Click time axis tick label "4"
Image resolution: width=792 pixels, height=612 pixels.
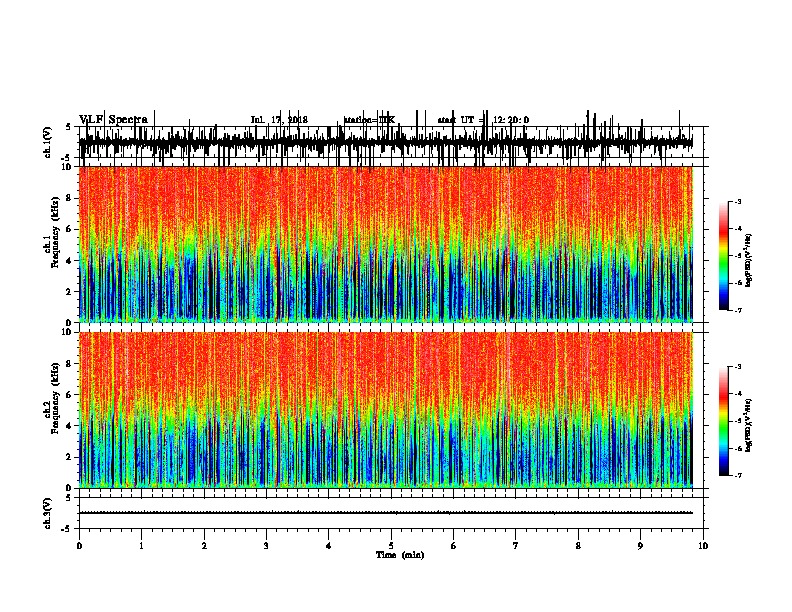329,546
